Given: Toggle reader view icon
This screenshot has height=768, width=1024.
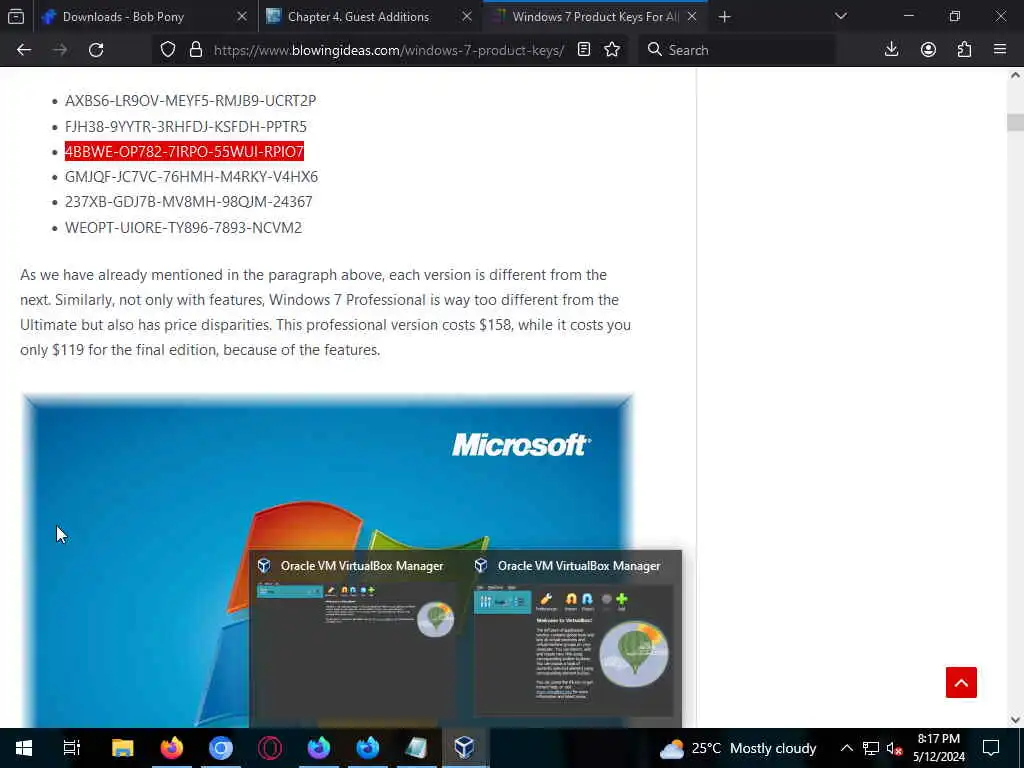Looking at the screenshot, I should tap(584, 50).
